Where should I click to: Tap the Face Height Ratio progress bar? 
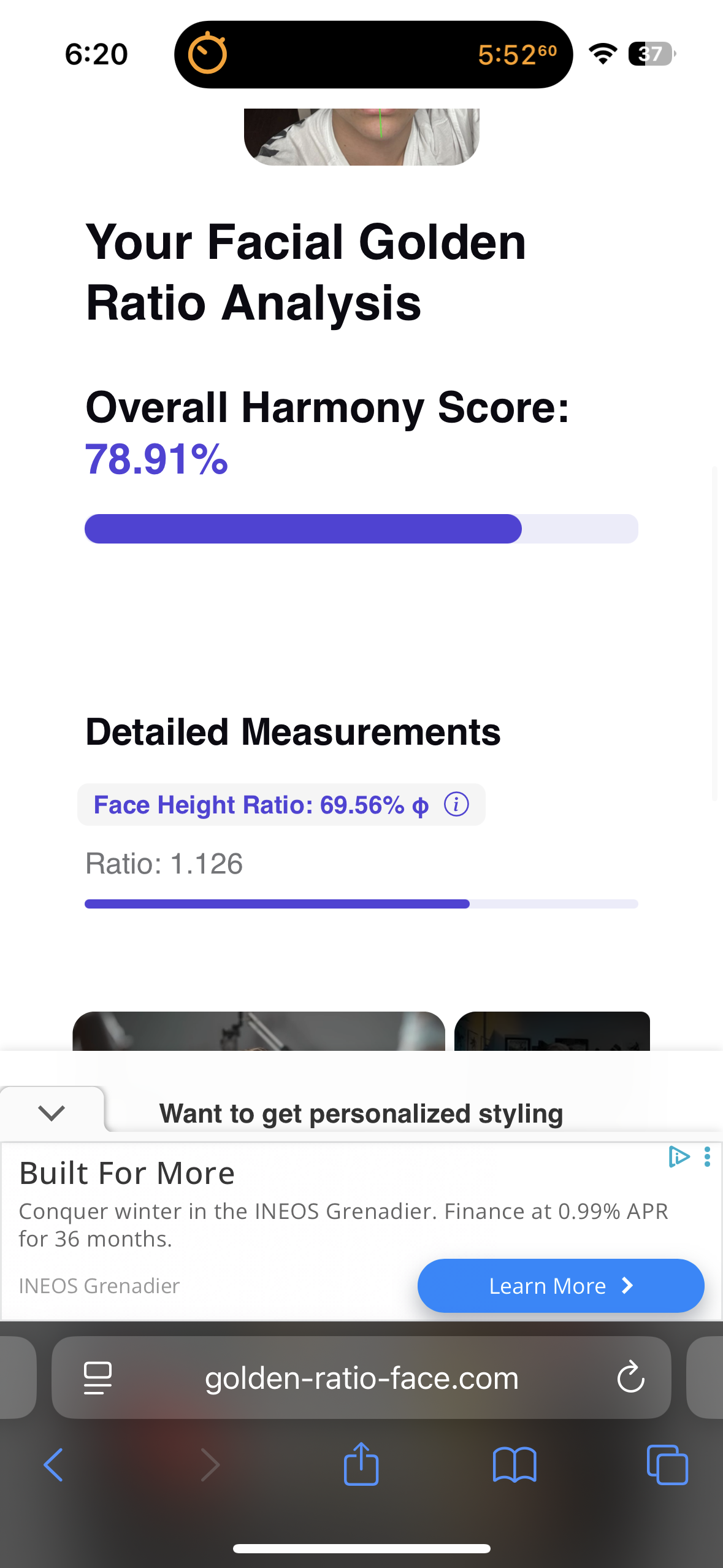361,904
